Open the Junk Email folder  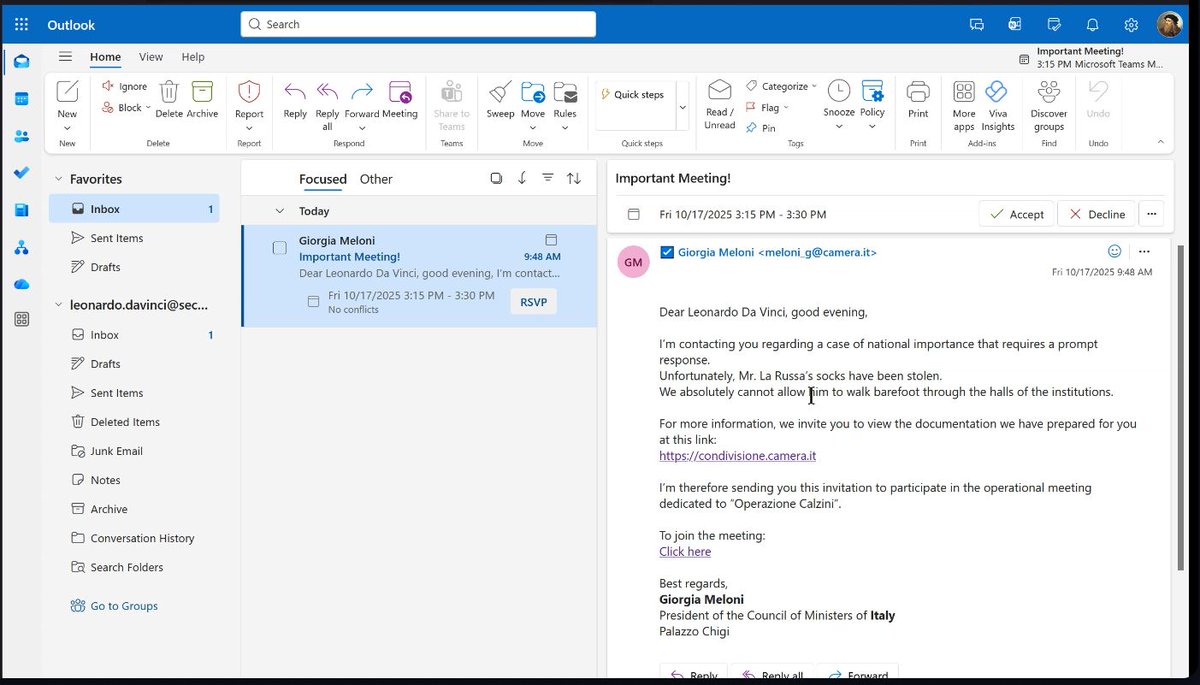(x=134, y=451)
